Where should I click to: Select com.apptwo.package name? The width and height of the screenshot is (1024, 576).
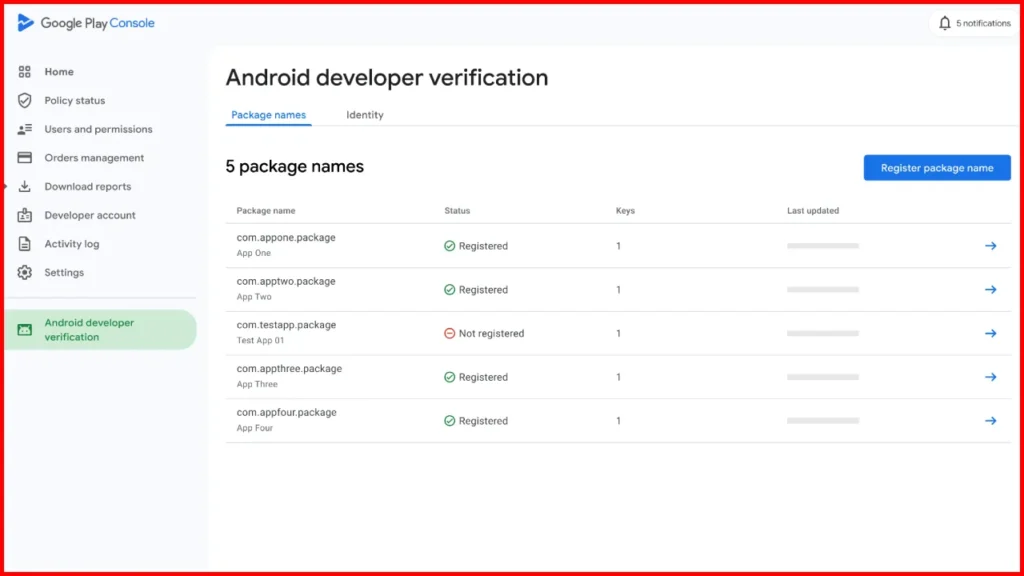[286, 281]
